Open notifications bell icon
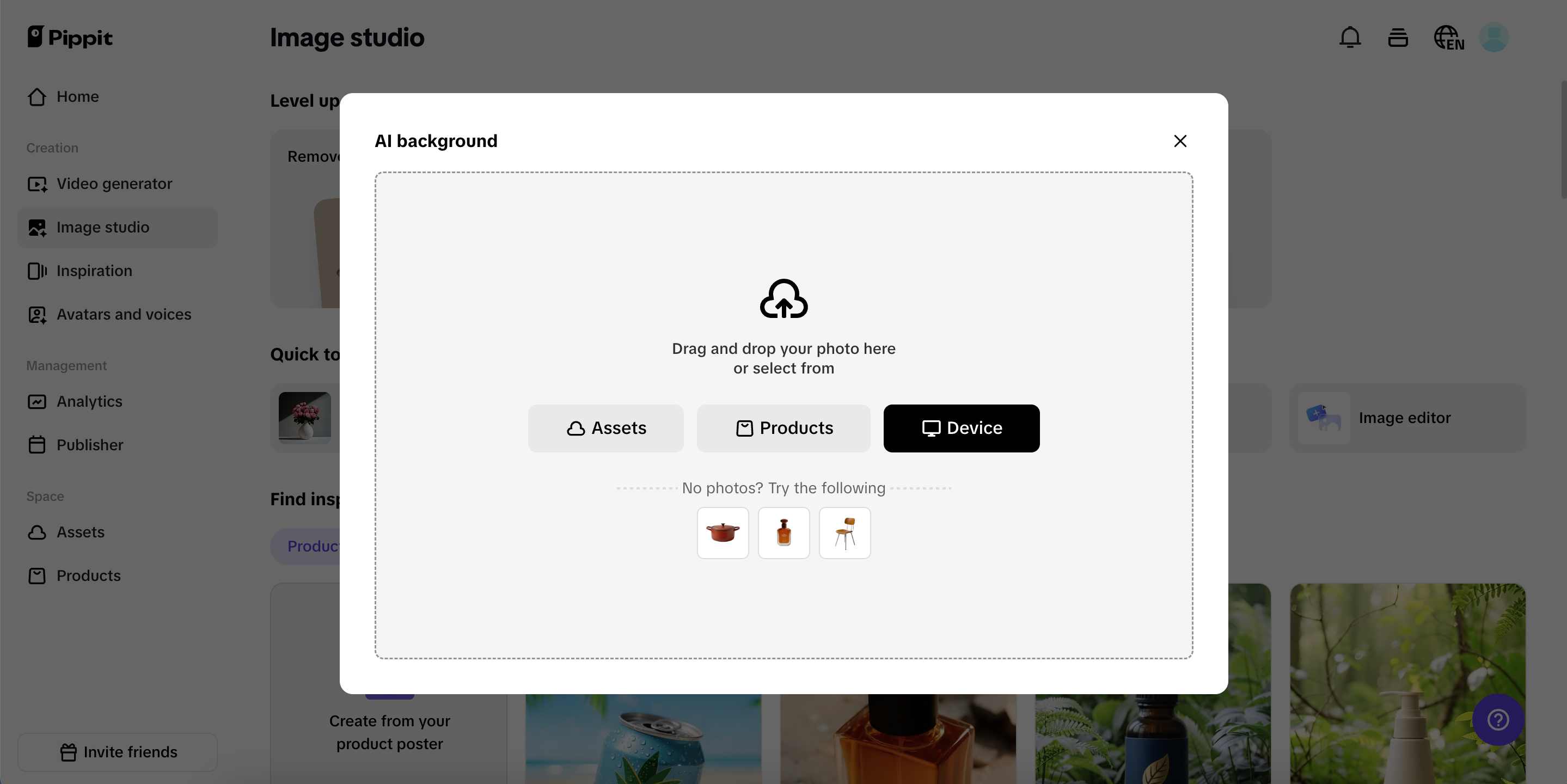Image resolution: width=1567 pixels, height=784 pixels. tap(1349, 38)
